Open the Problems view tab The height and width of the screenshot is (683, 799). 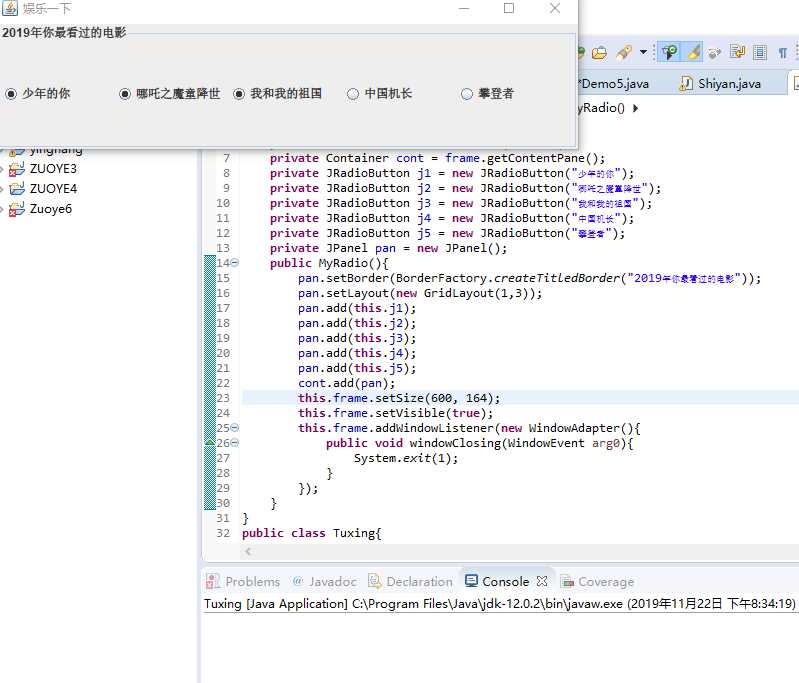(243, 582)
